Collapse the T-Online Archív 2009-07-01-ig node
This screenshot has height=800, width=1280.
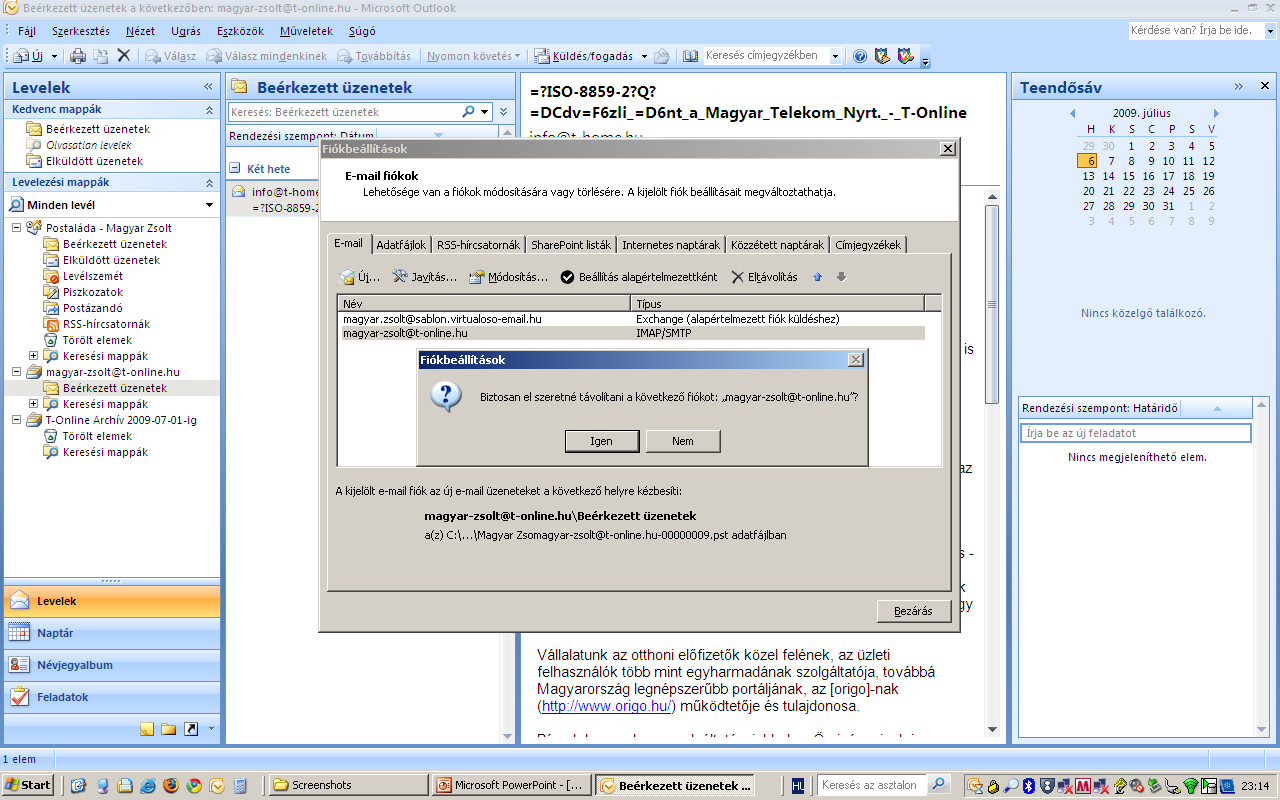point(17,420)
